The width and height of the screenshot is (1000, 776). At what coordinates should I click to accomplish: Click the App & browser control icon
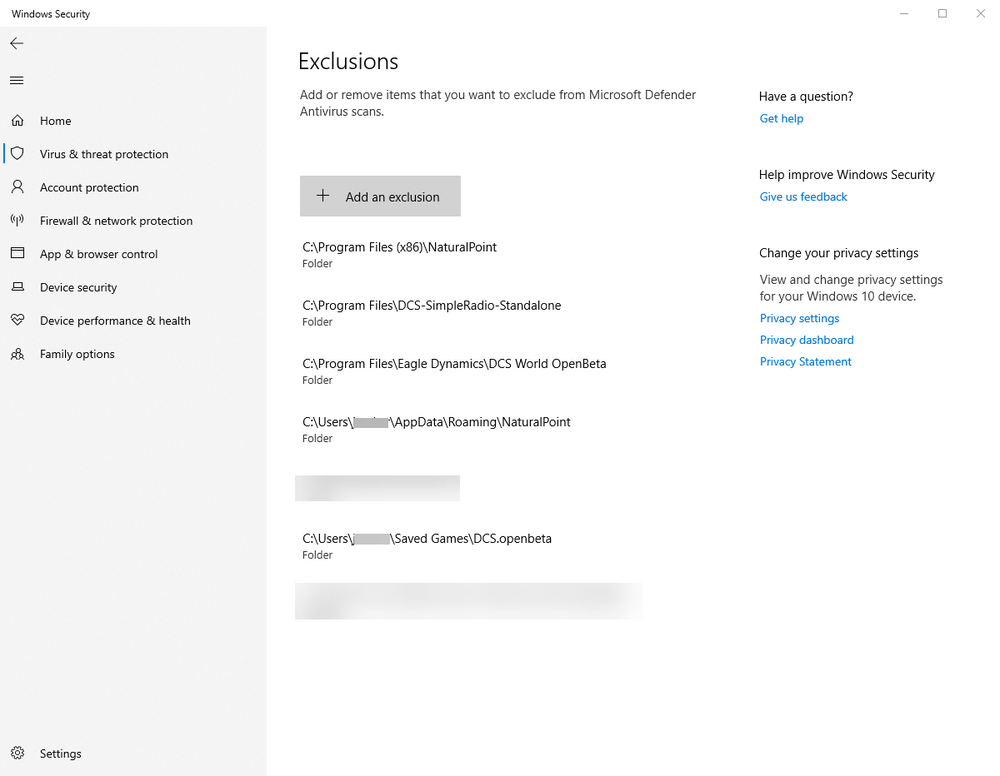click(17, 254)
